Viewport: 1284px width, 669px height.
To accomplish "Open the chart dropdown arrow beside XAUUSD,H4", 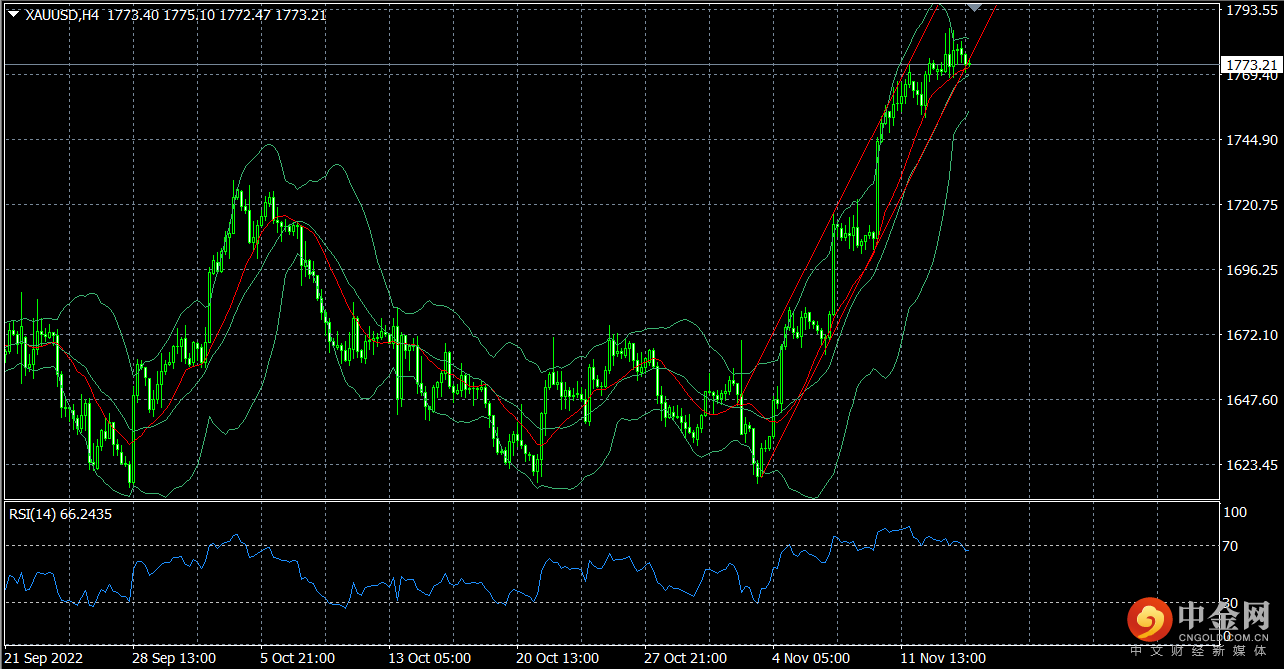I will point(14,15).
